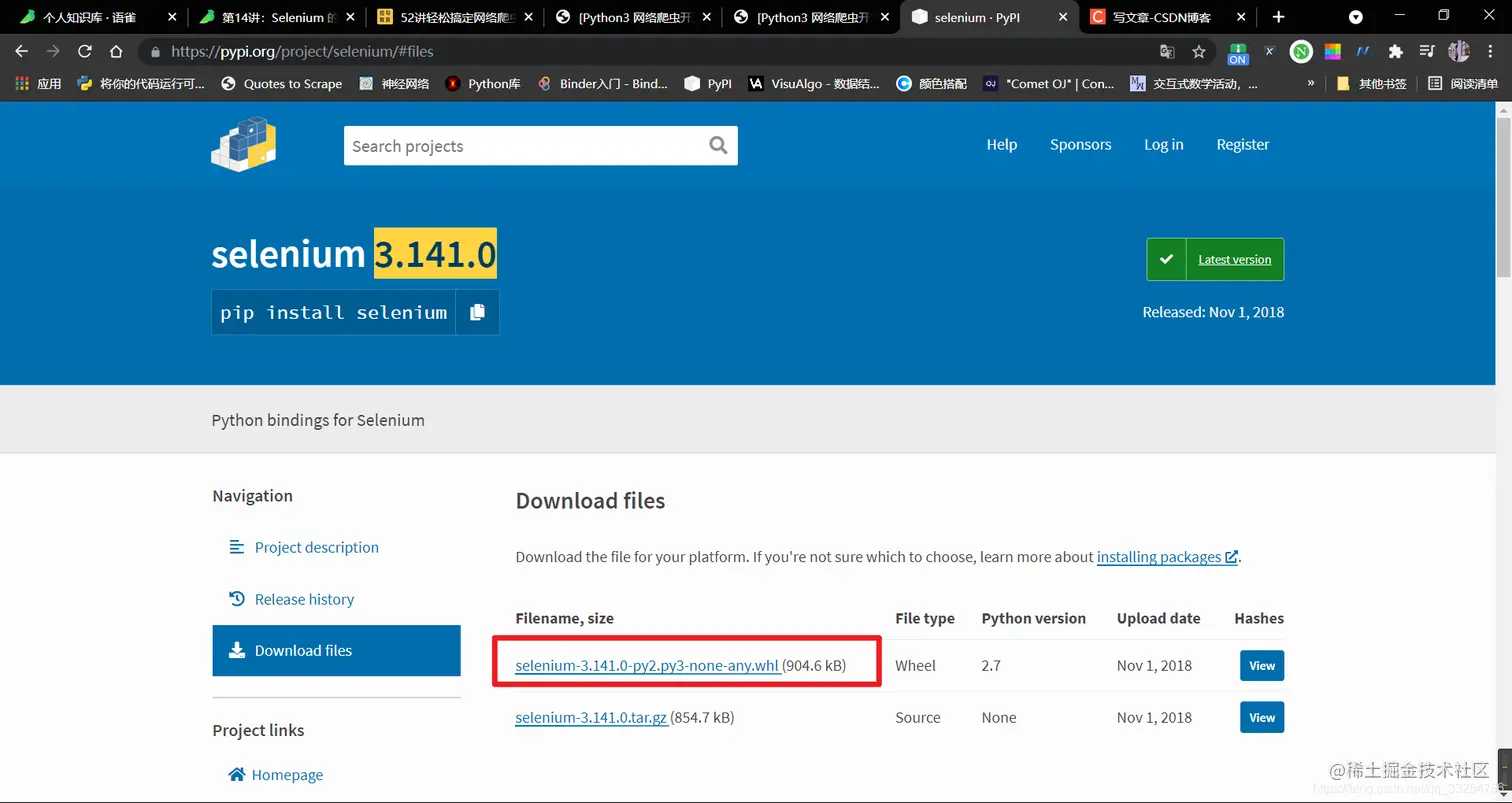The height and width of the screenshot is (803, 1512).
Task: Click the Python version value 2.7
Action: click(x=991, y=665)
